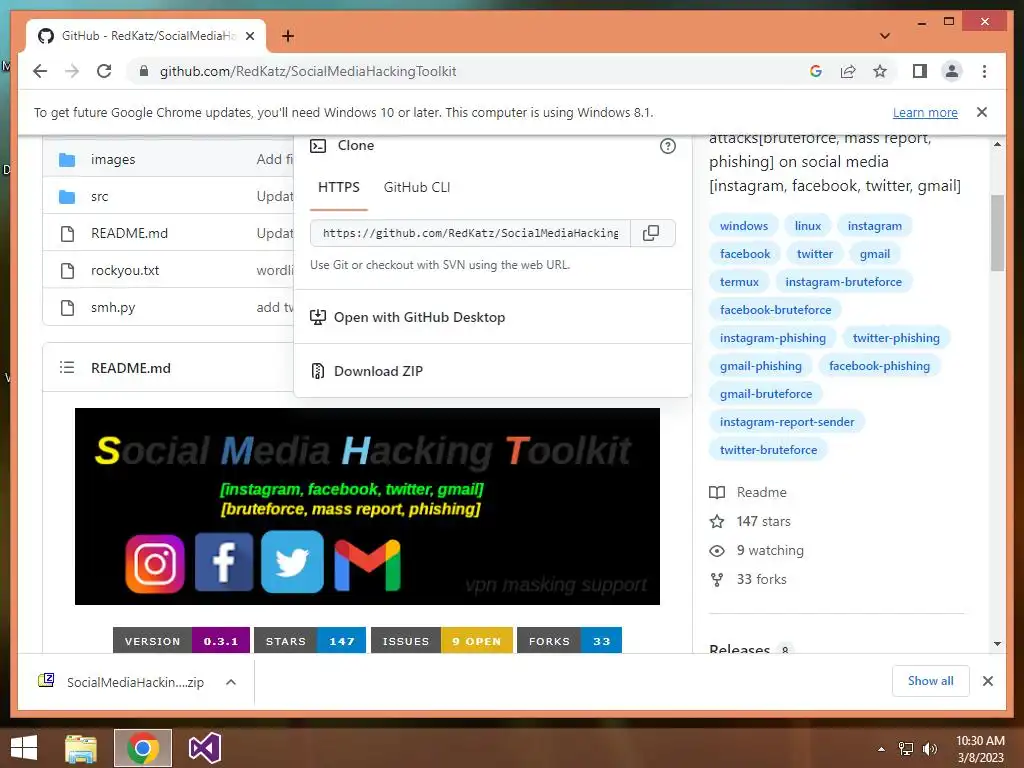1024x768 pixels.
Task: Click the README outline list icon
Action: click(67, 368)
